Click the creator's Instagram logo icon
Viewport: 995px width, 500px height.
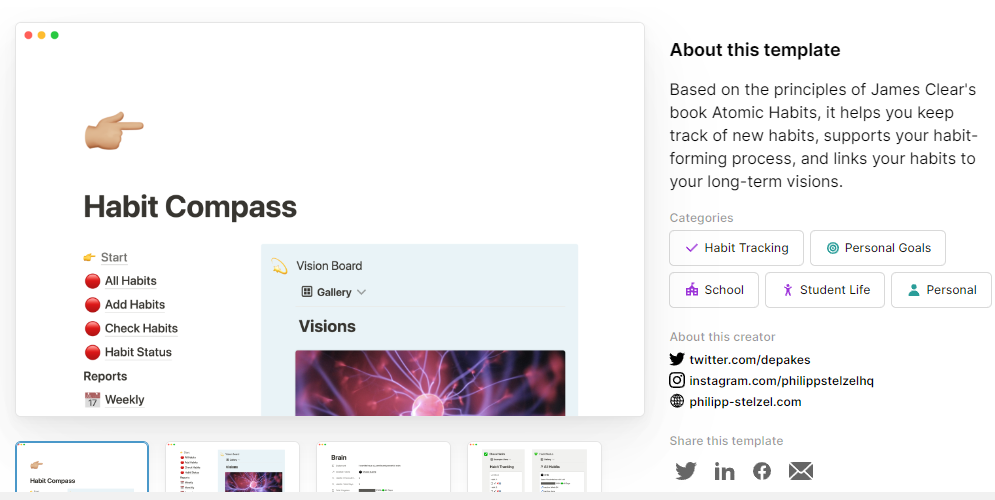[677, 380]
